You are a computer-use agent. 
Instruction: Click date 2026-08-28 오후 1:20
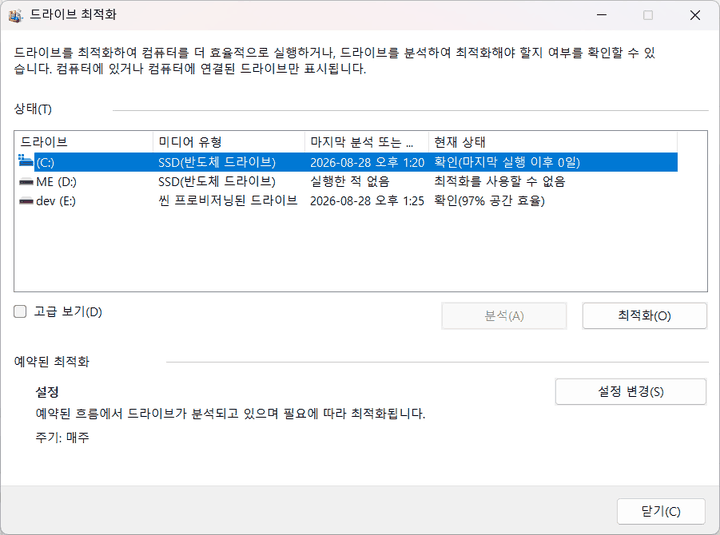(367, 163)
